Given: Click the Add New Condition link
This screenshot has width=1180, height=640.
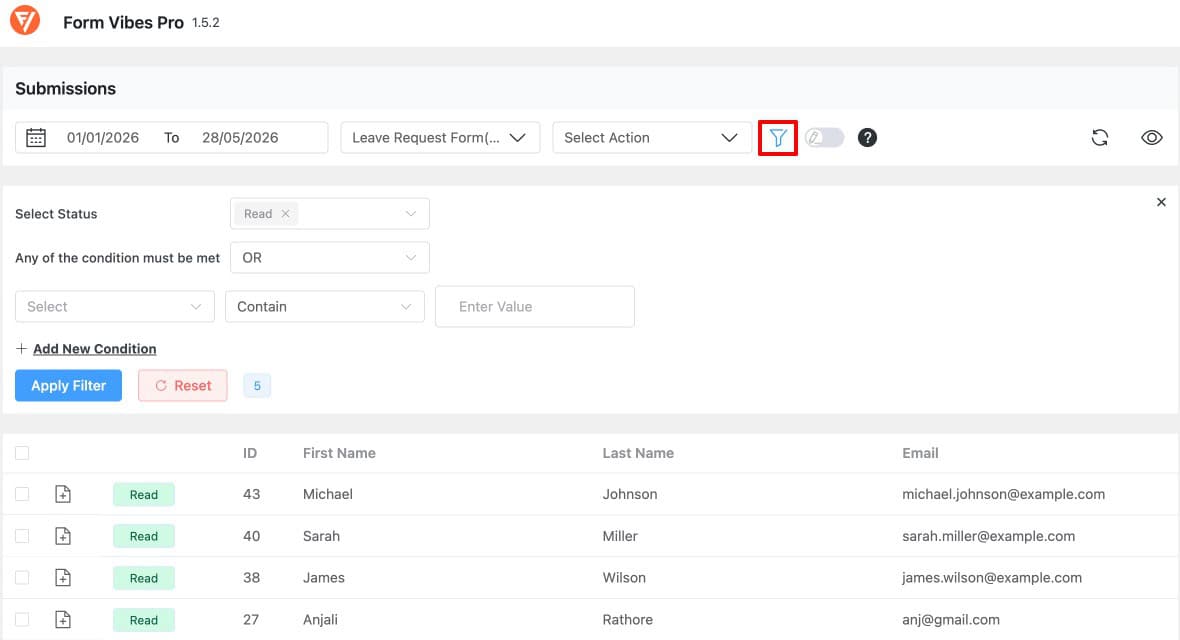Looking at the screenshot, I should point(95,349).
